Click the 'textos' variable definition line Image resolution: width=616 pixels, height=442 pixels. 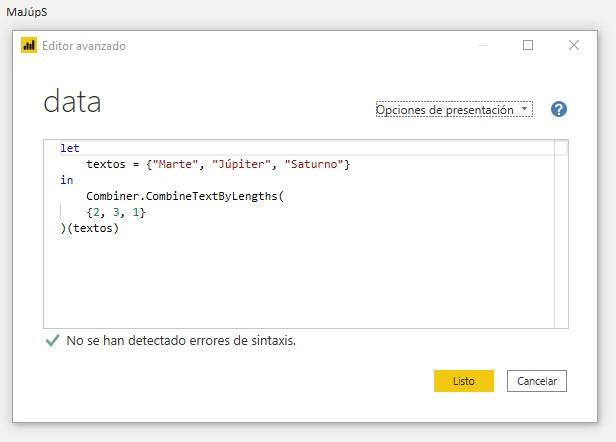pos(218,164)
